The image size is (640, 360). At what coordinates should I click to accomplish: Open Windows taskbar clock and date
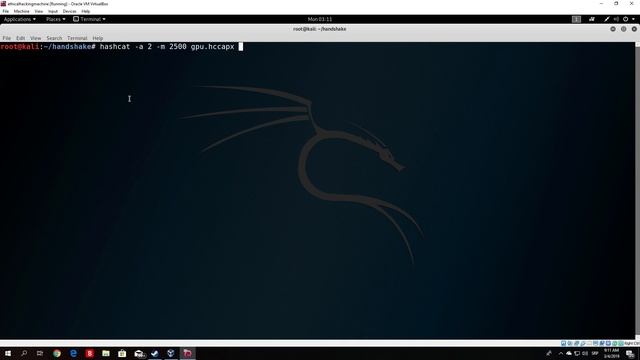tap(611, 353)
